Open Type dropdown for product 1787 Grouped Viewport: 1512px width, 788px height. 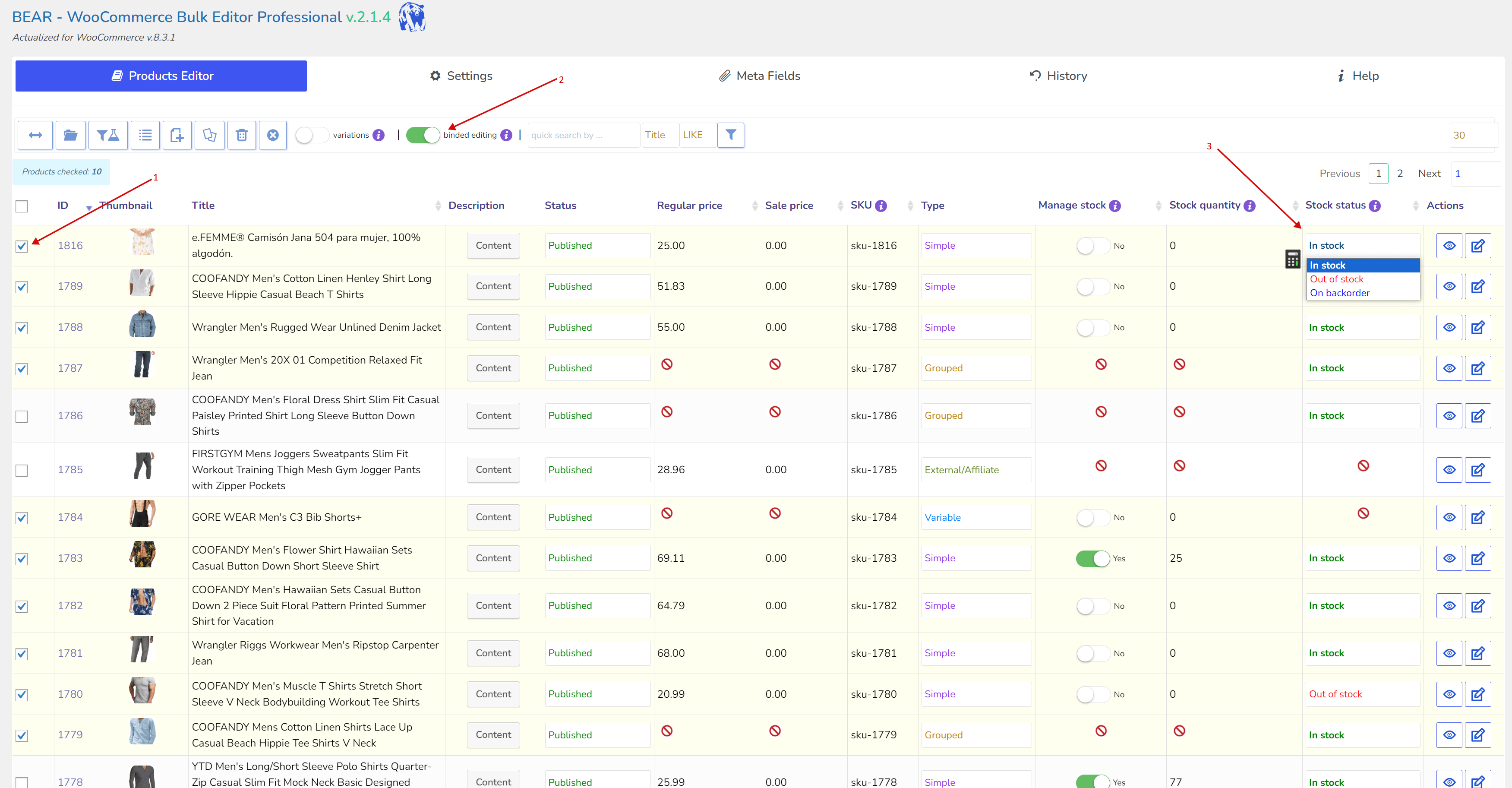pos(976,369)
